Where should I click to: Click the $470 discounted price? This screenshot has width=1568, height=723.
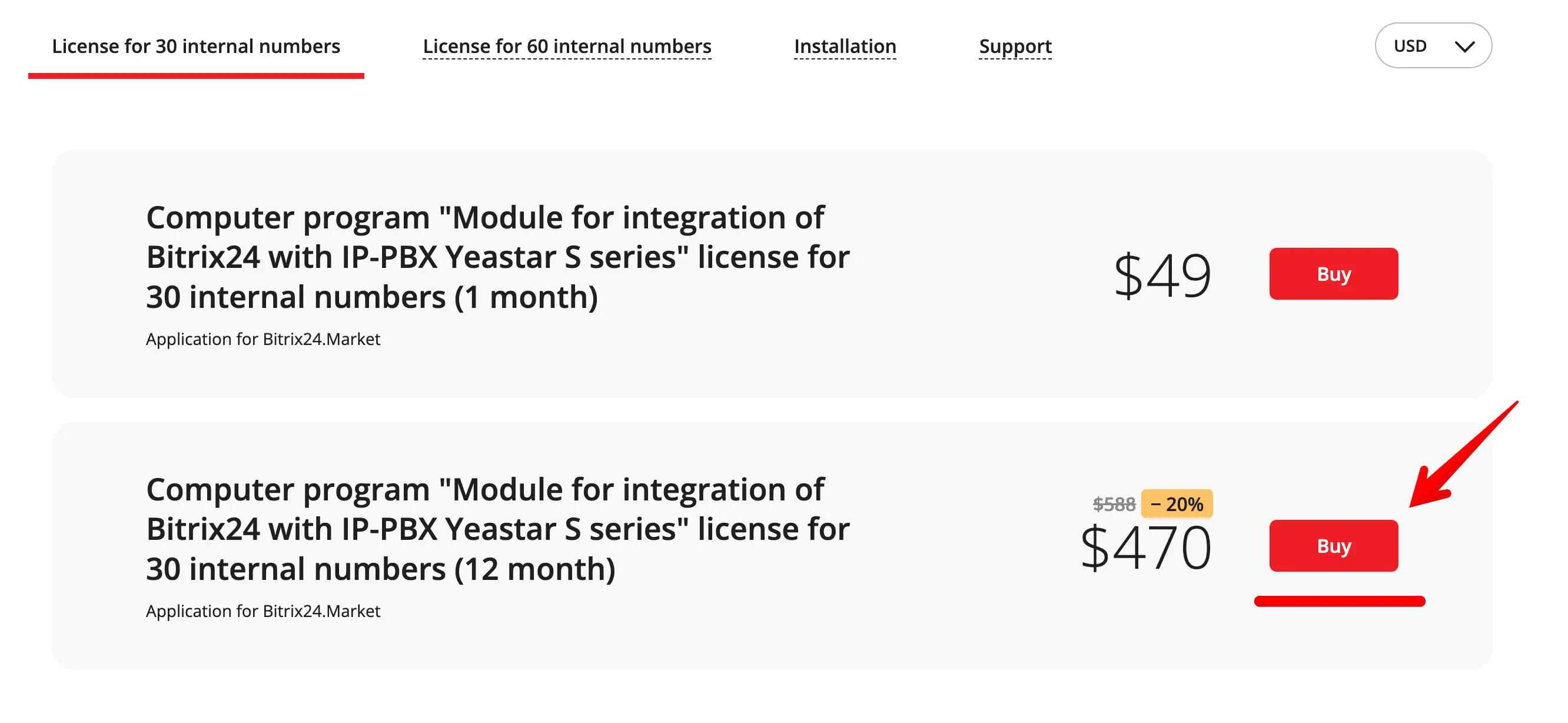point(1145,548)
